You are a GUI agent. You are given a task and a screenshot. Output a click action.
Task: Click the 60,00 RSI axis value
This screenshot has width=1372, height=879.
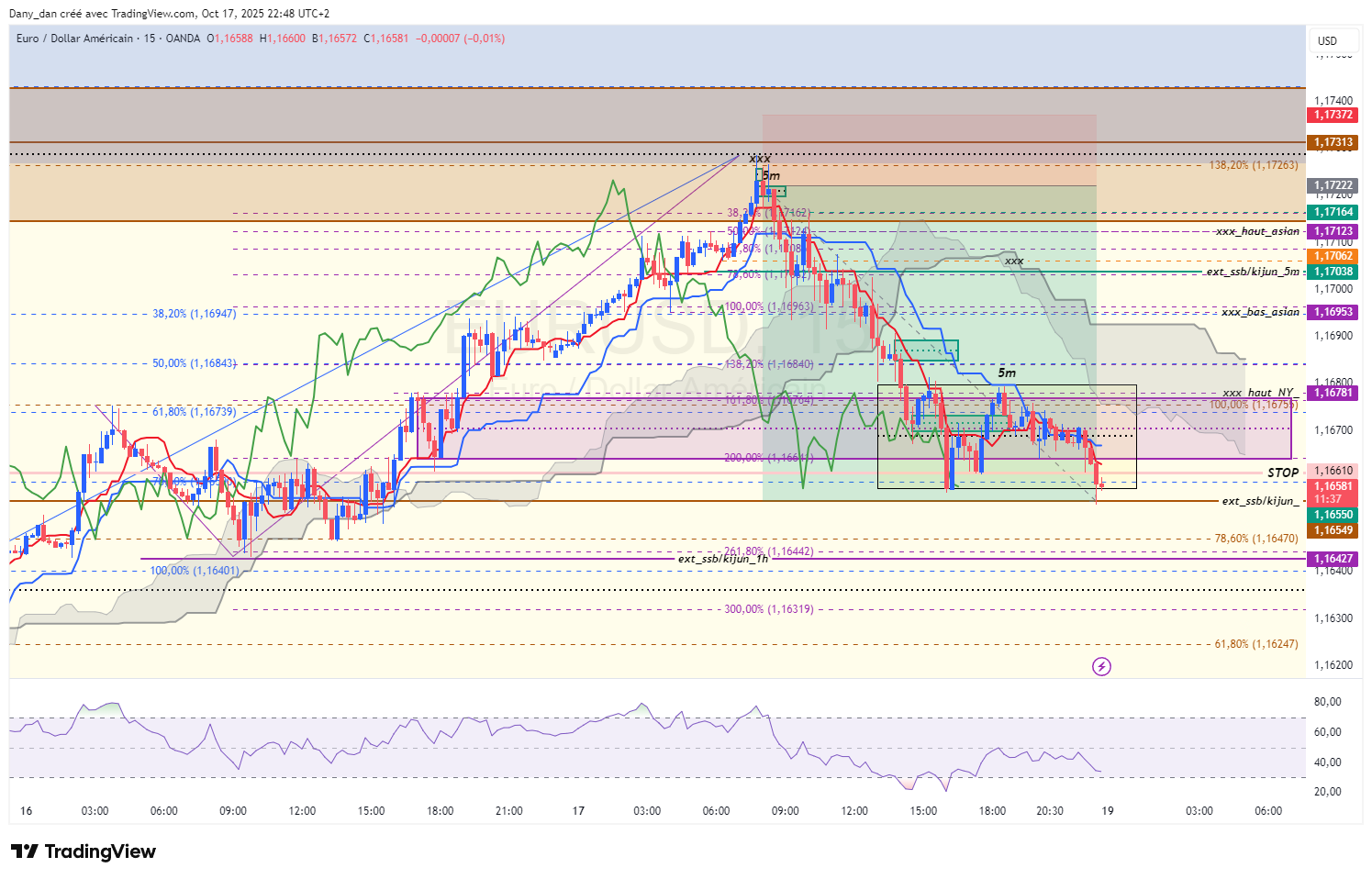tap(1328, 732)
